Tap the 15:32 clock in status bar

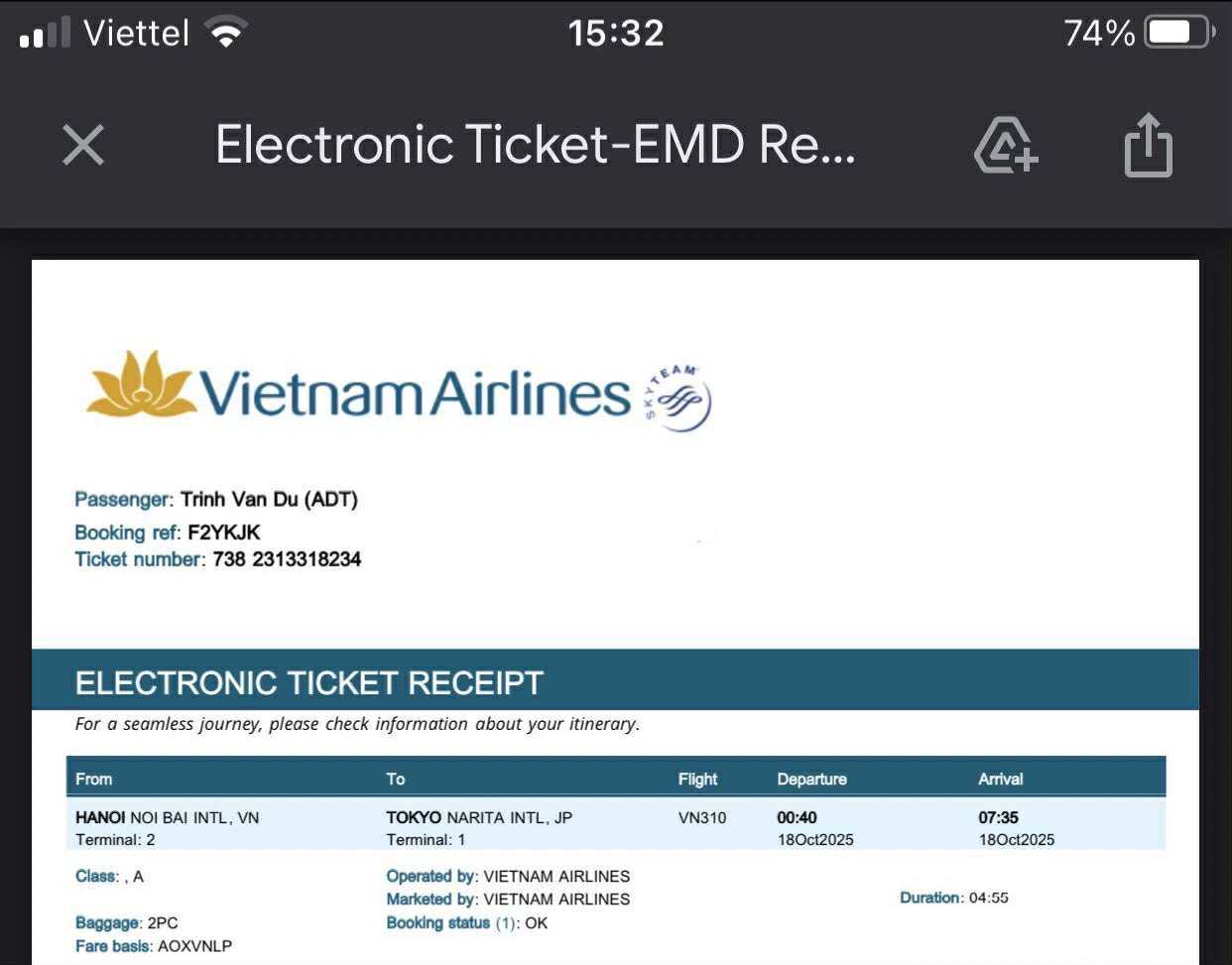coord(616,33)
